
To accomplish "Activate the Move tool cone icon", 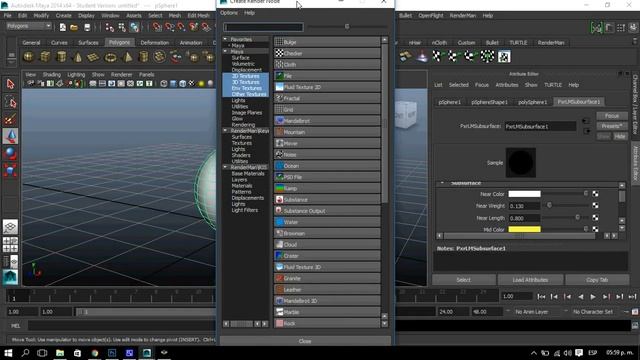I will (10, 136).
